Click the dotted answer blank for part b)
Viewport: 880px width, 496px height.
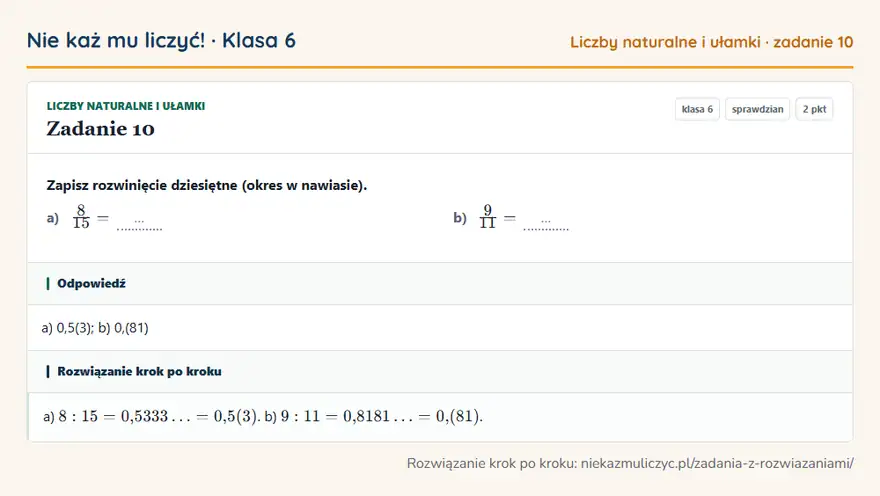click(x=546, y=223)
